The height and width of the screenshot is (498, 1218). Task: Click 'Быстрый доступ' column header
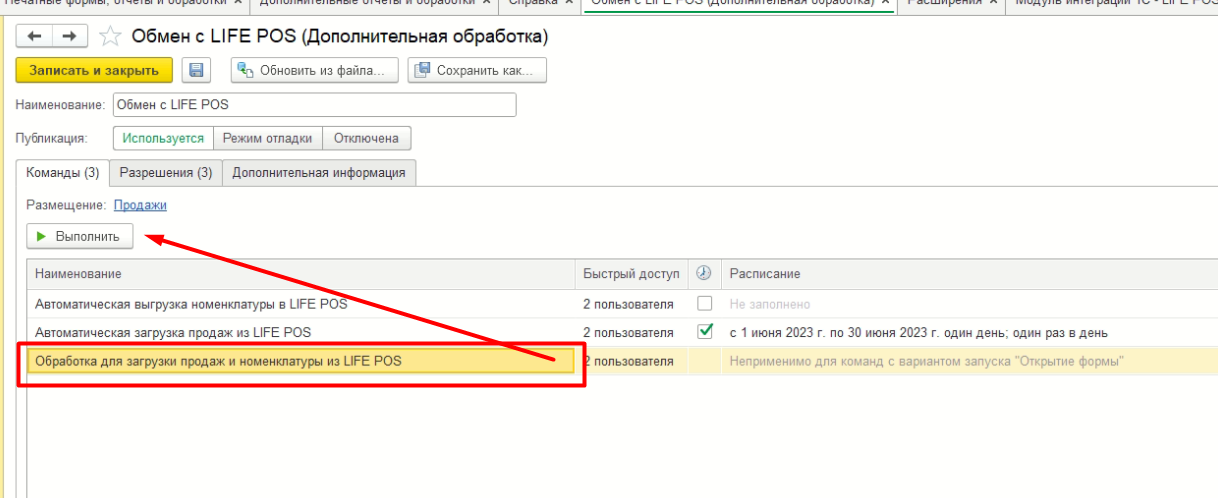[632, 274]
